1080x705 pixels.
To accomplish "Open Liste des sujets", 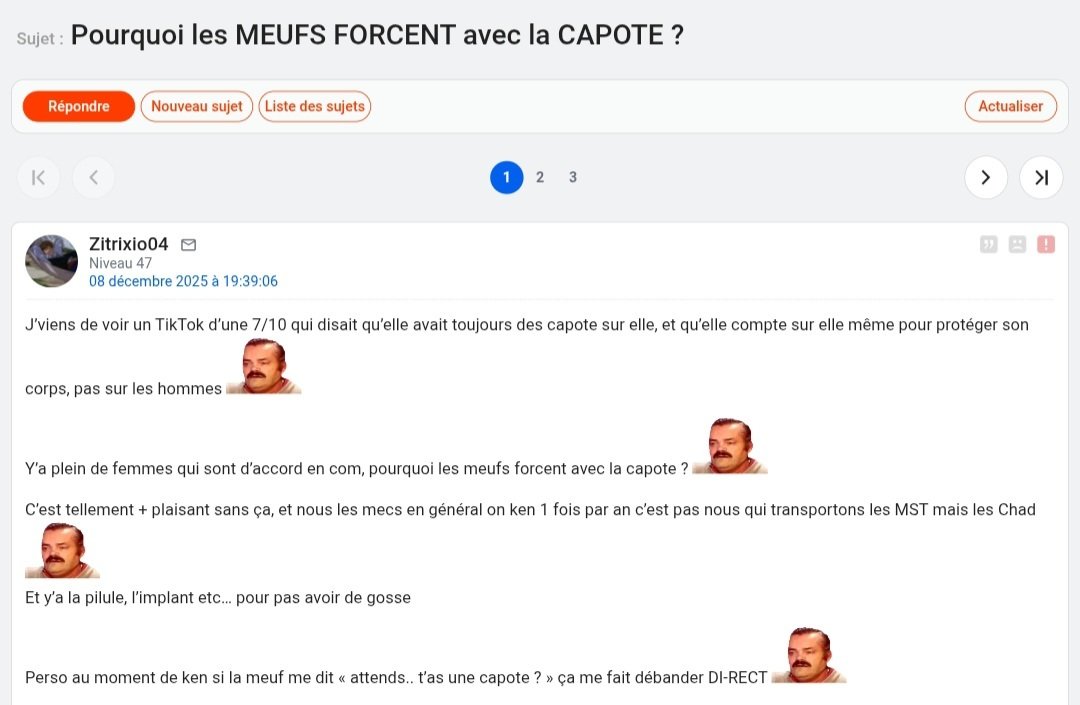I will coord(315,106).
